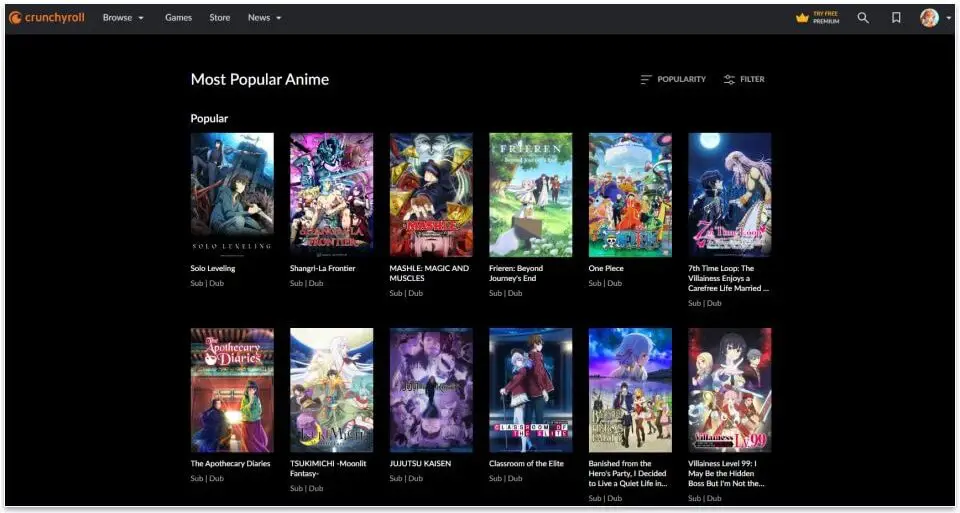Image resolution: width=960 pixels, height=513 pixels.
Task: Click the Most Popular Anime heading
Action: (260, 80)
